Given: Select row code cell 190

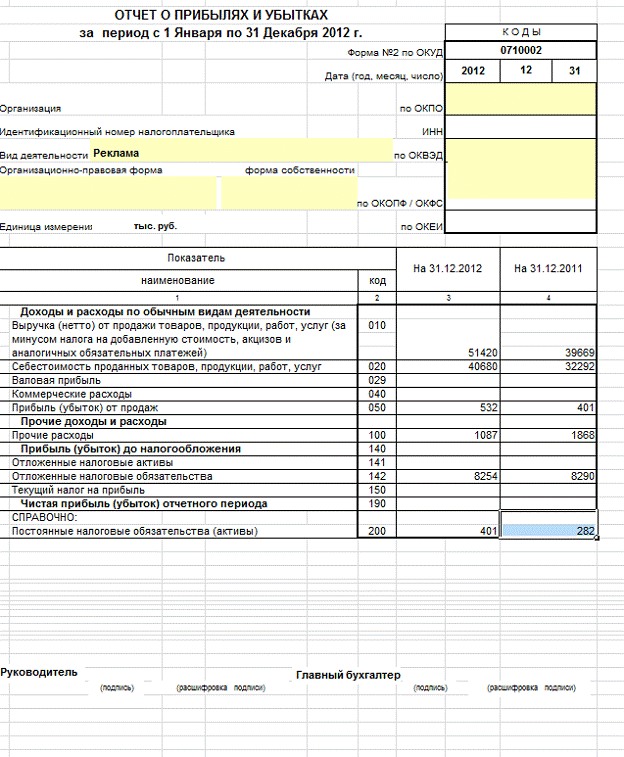Looking at the screenshot, I should (x=377, y=504).
